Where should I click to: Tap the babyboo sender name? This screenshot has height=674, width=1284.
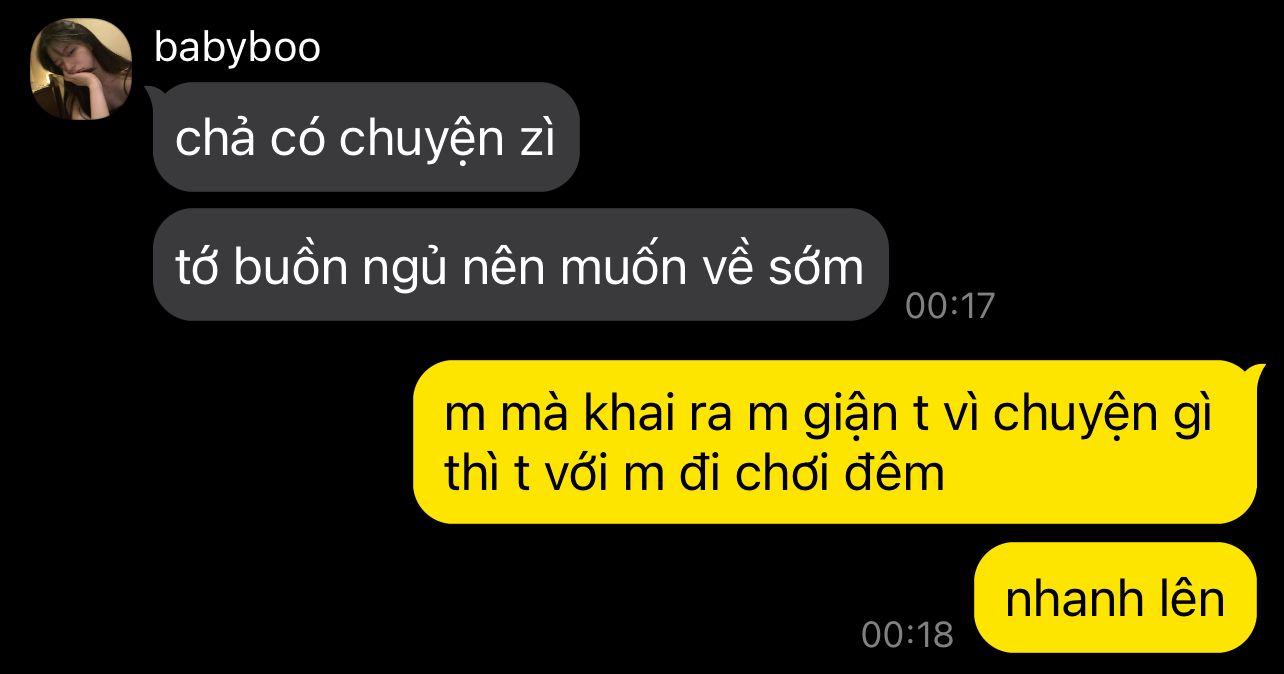tap(237, 47)
